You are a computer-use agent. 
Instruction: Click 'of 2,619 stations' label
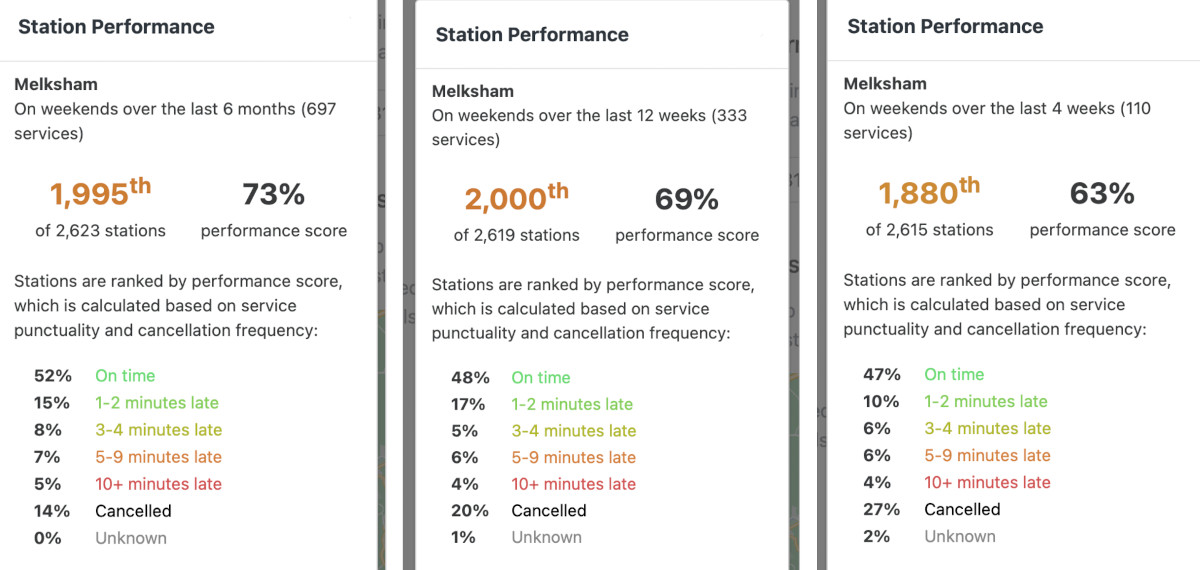point(516,236)
